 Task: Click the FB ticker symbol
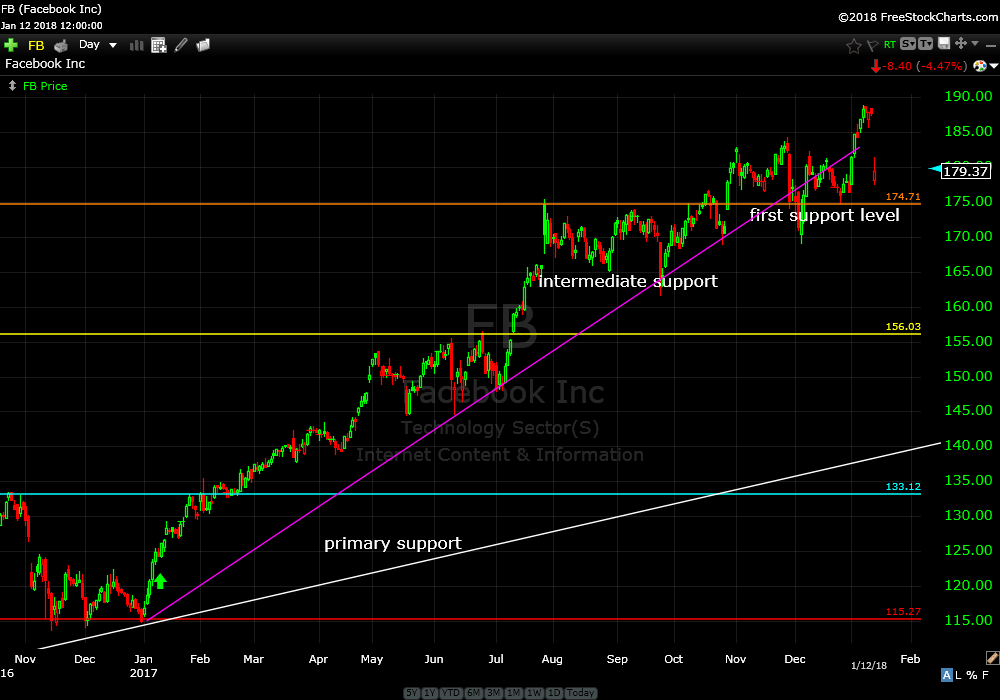coord(36,45)
